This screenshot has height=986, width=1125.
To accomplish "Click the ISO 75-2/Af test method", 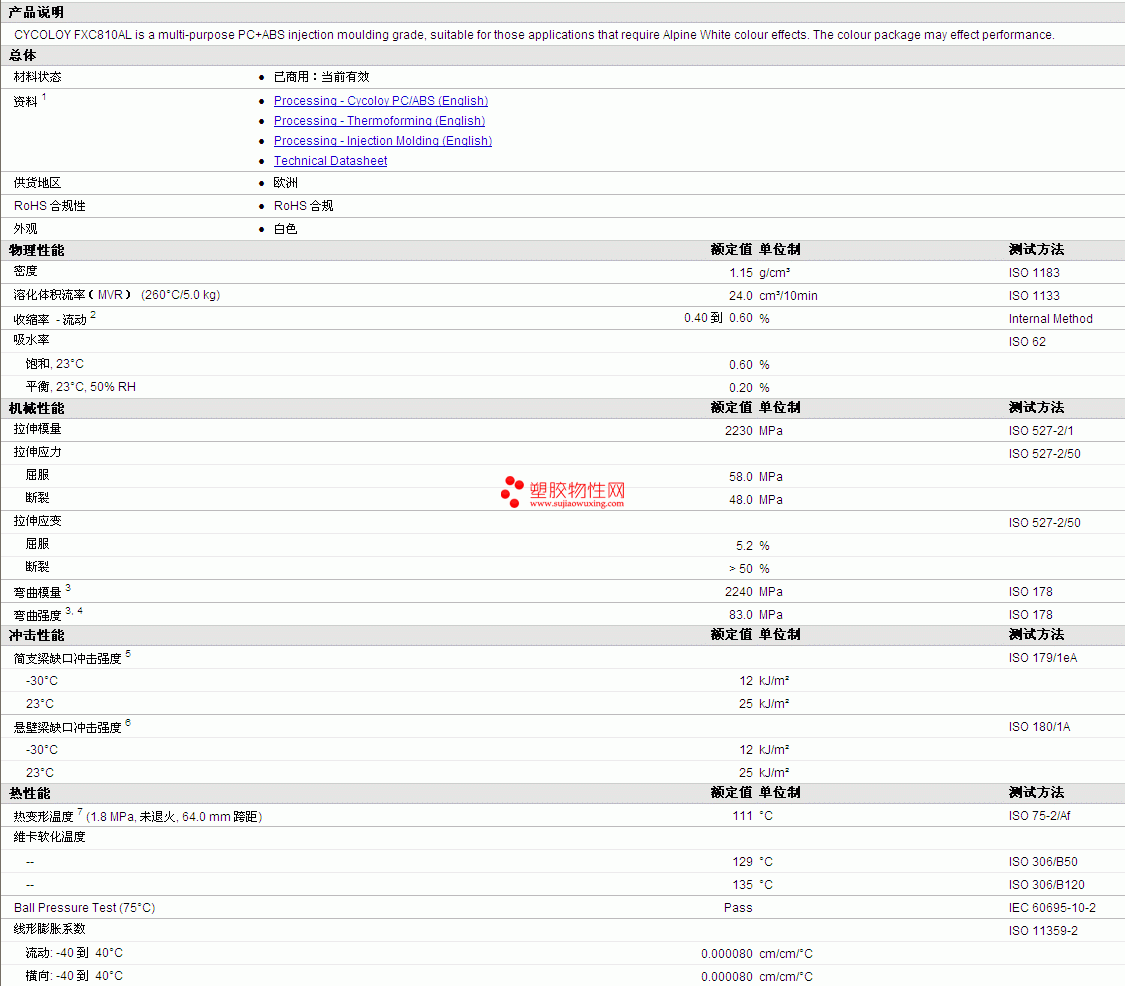I will click(1040, 815).
